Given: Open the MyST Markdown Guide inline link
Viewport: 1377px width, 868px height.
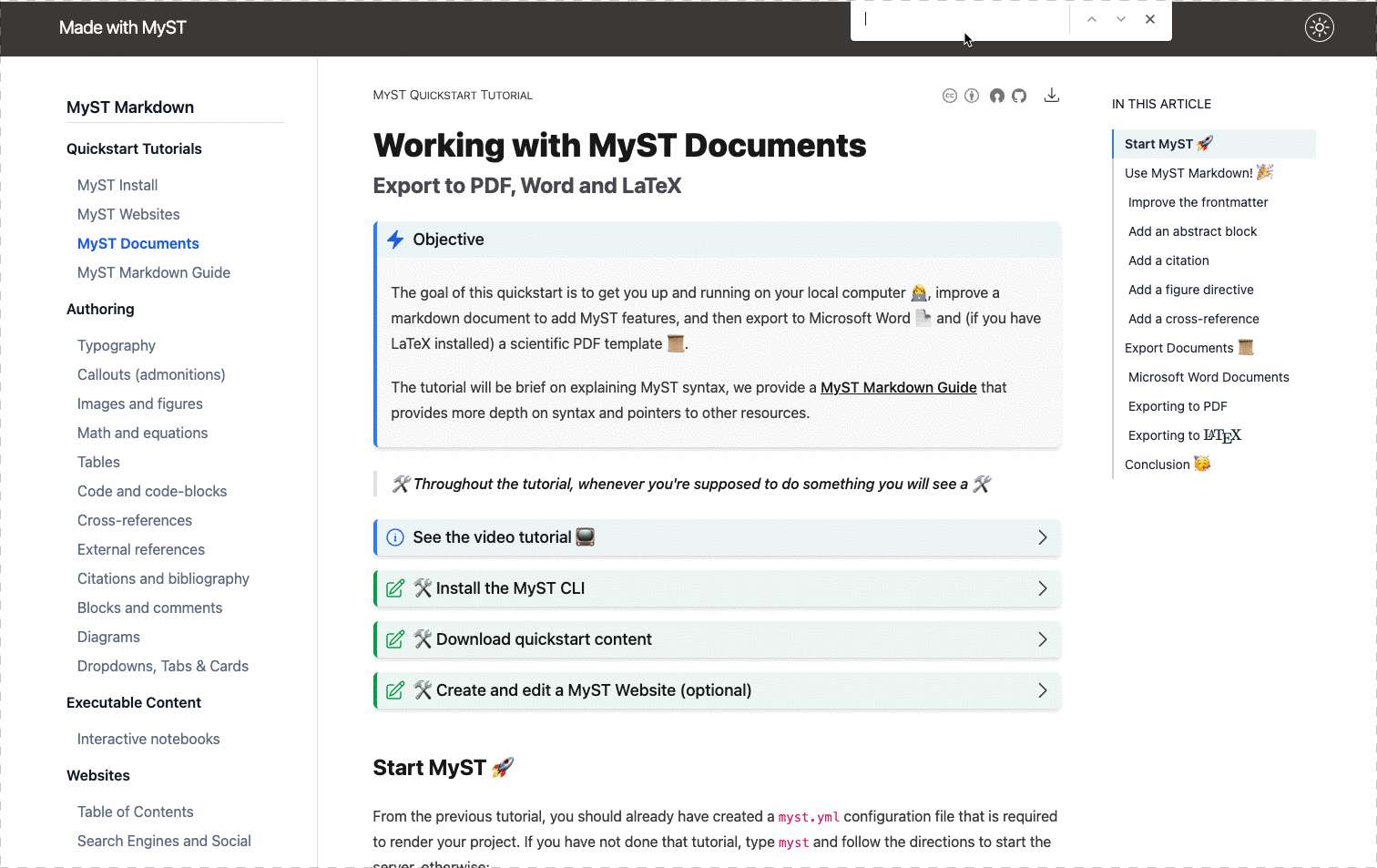Looking at the screenshot, I should 898,387.
